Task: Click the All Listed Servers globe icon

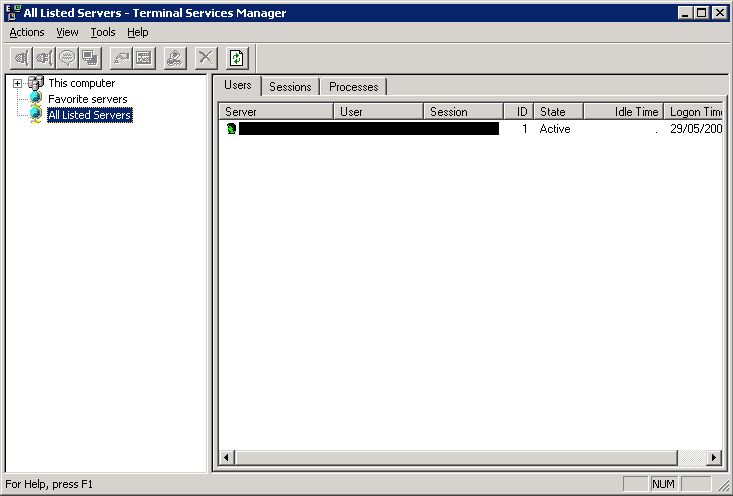Action: click(36, 114)
